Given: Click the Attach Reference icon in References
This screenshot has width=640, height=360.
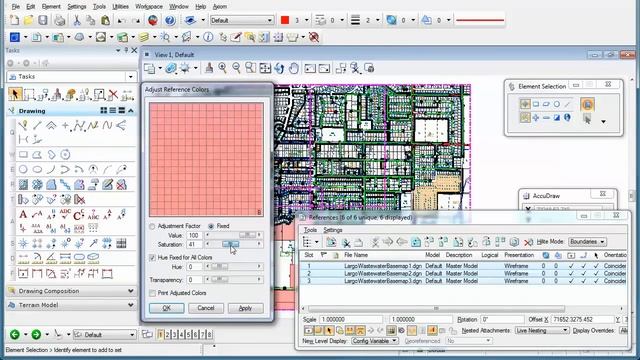Looking at the screenshot, I should pyautogui.click(x=331, y=242).
